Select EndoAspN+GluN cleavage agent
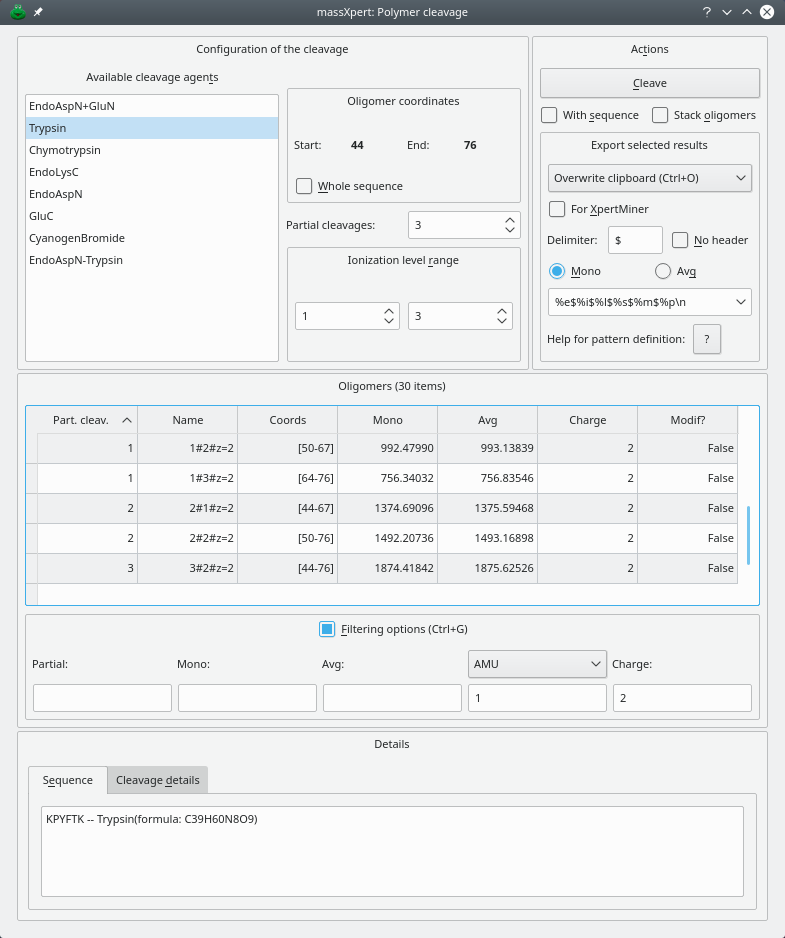Screen dimensions: 785x938 (152, 106)
